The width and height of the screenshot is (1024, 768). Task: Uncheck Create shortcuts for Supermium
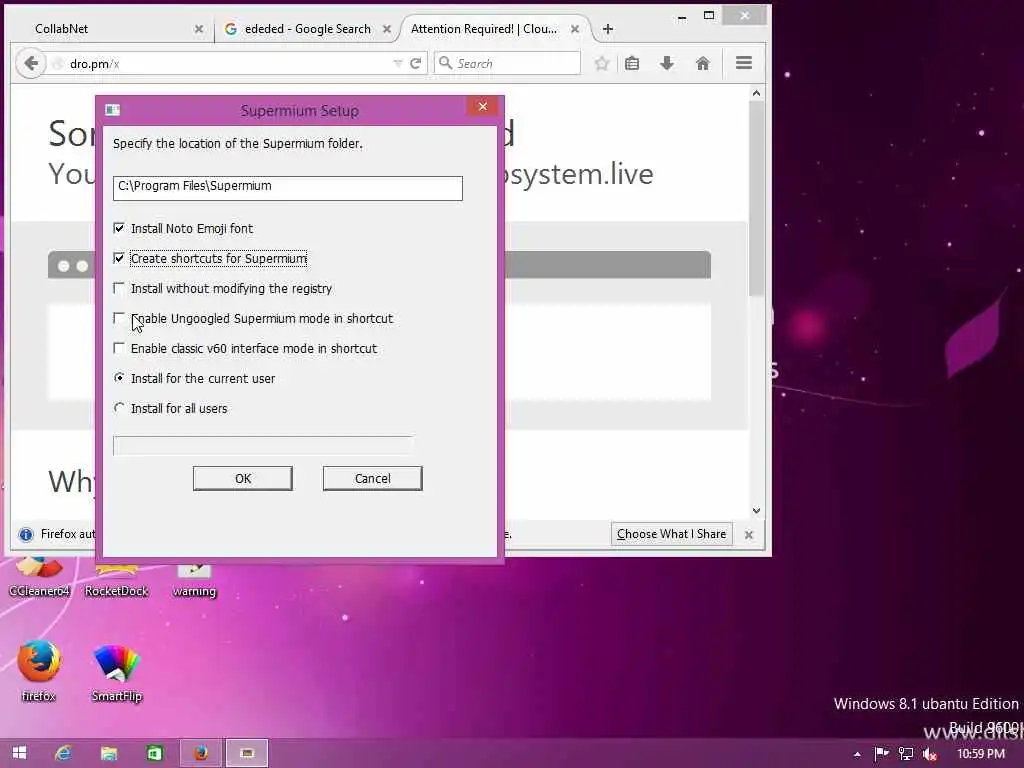(119, 258)
